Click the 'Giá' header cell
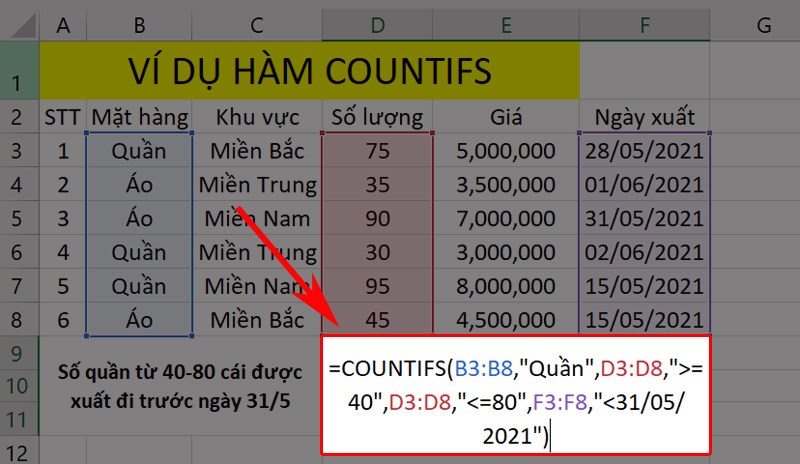800x464 pixels. (506, 117)
